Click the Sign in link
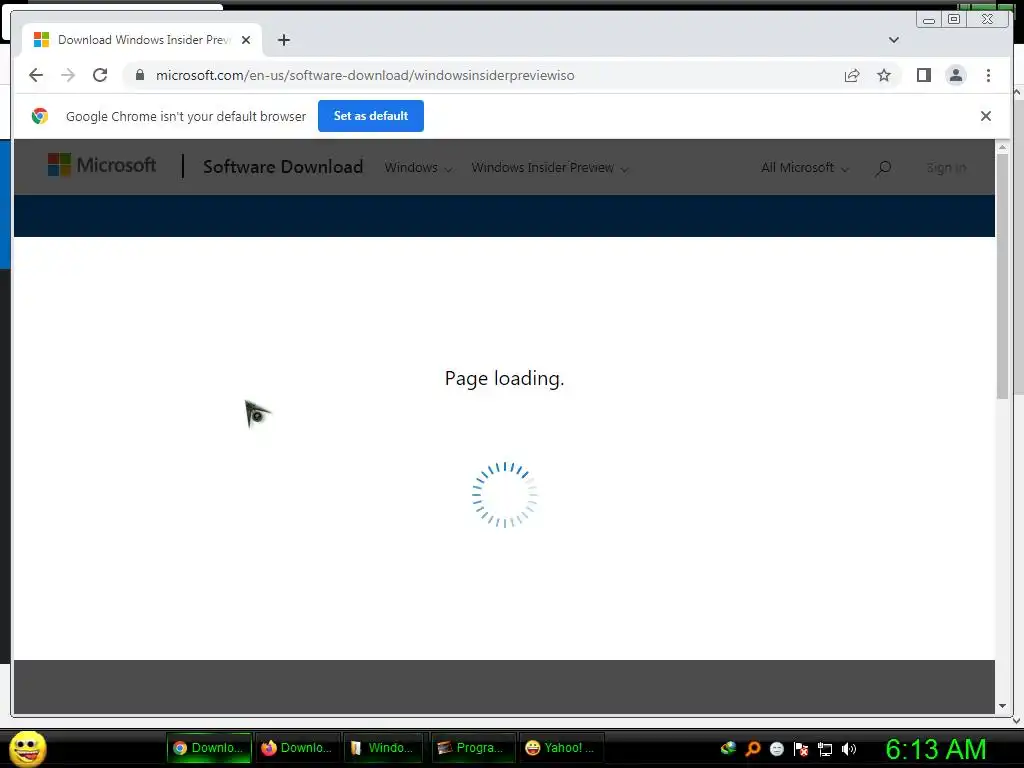1024x768 pixels. coord(946,168)
